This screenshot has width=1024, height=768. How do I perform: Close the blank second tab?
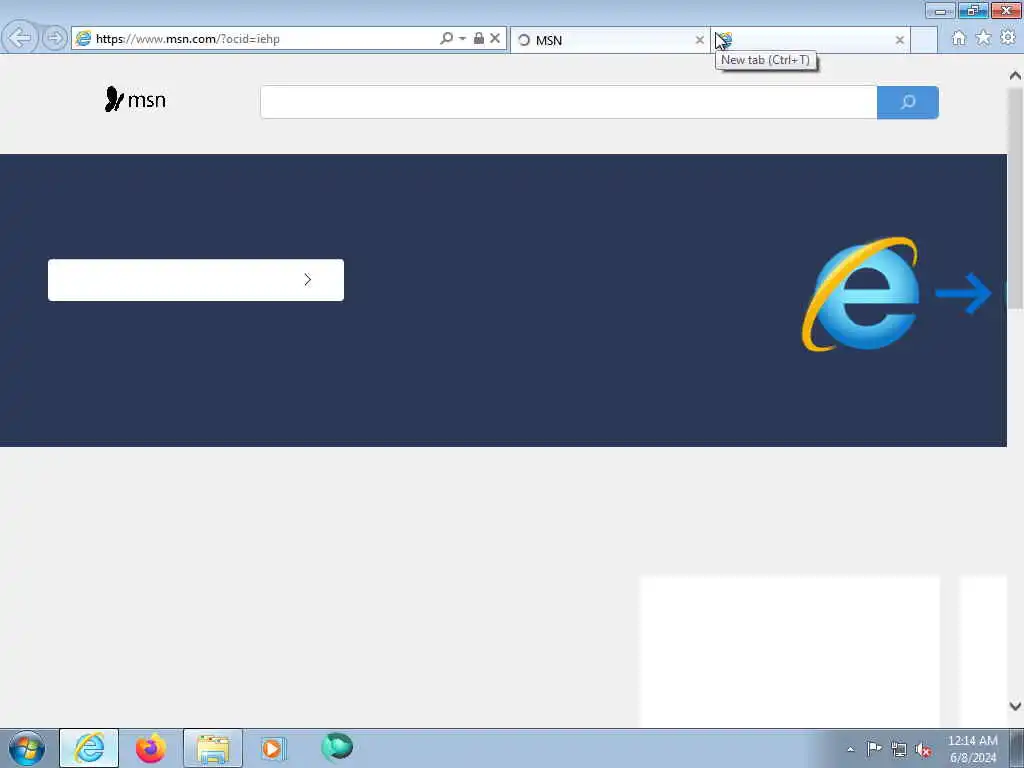(899, 40)
